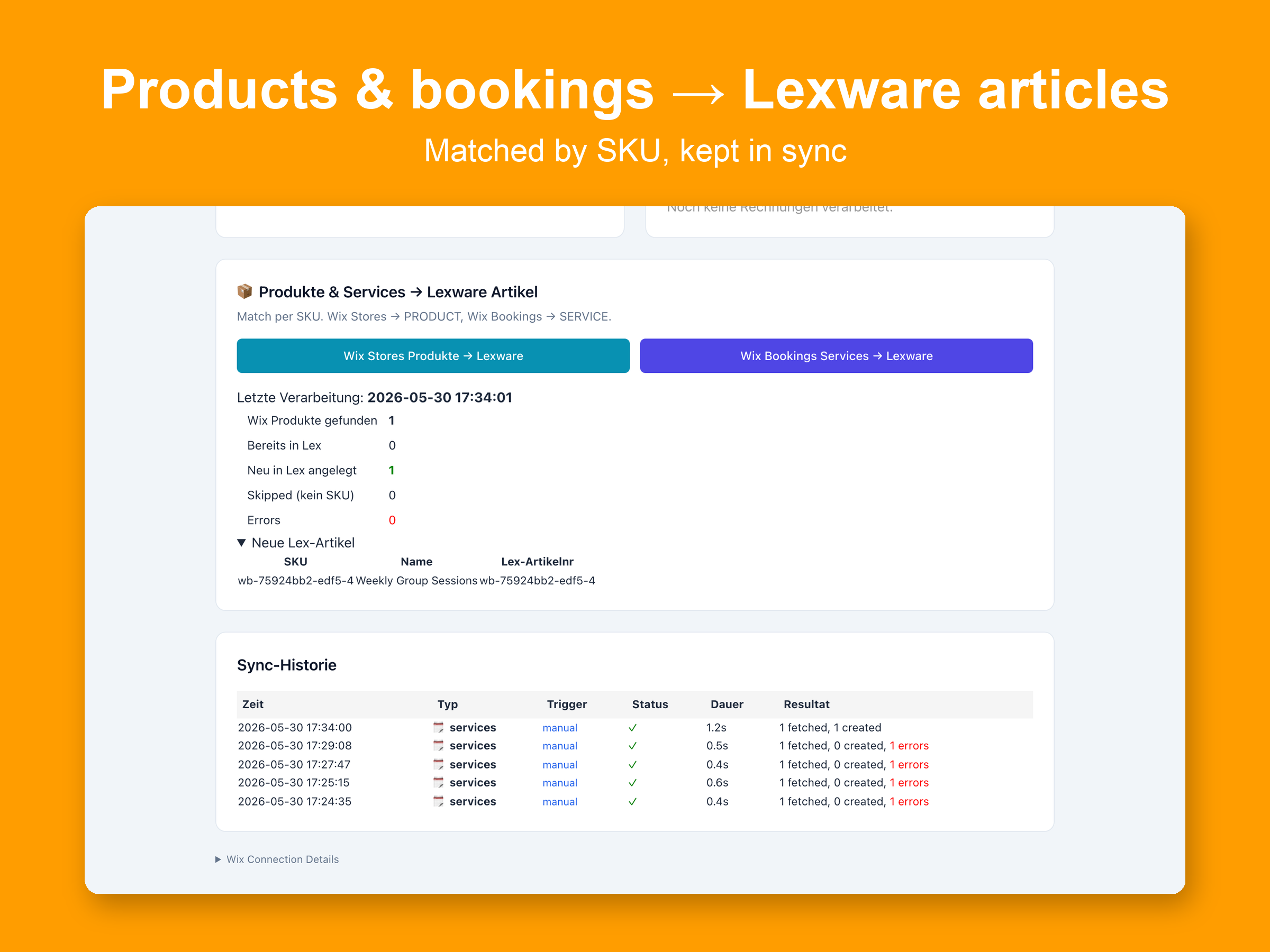The width and height of the screenshot is (1270, 952).
Task: Click '1 errors' in 17:25:15 row
Action: tap(910, 783)
